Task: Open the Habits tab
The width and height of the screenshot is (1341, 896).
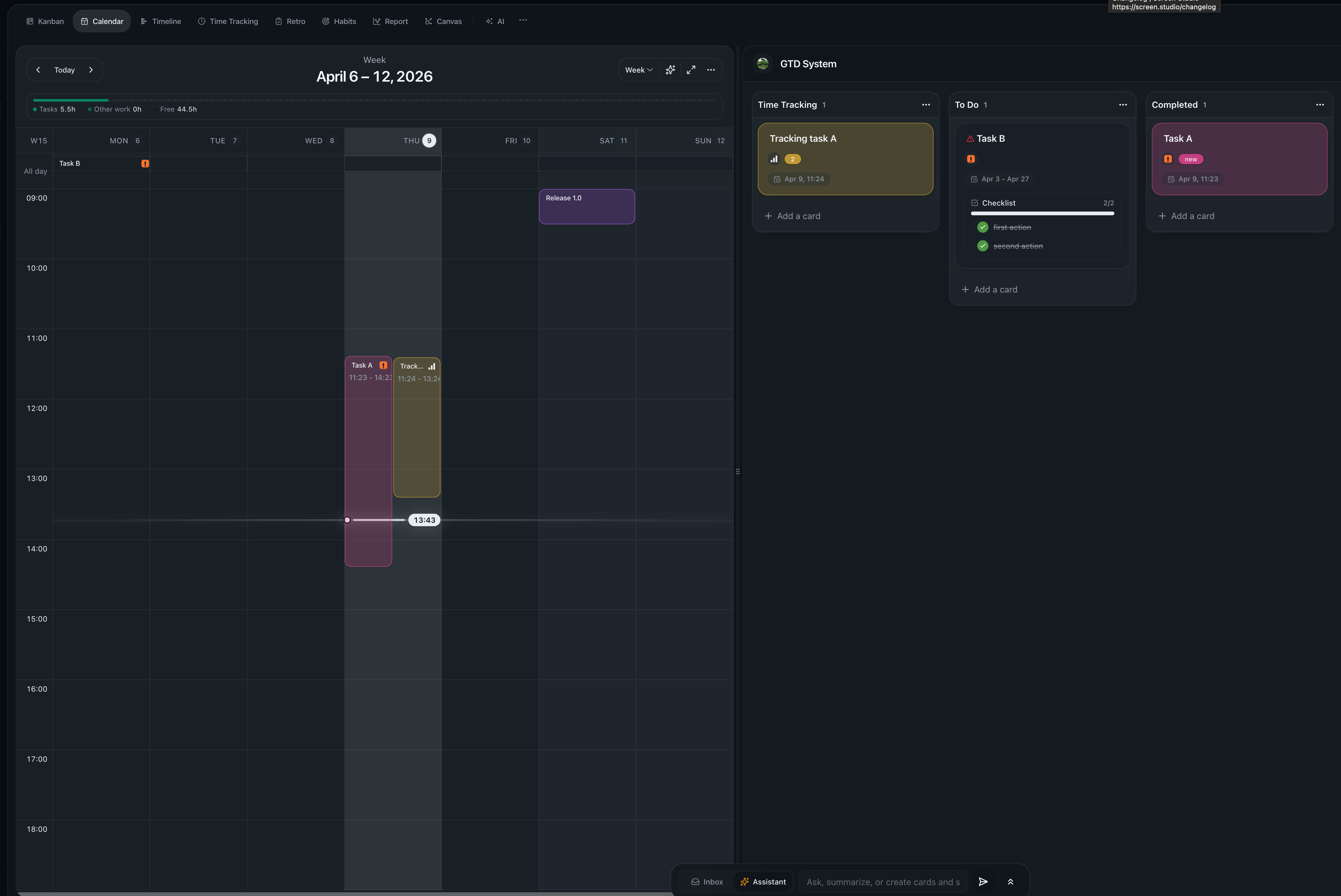Action: (339, 21)
